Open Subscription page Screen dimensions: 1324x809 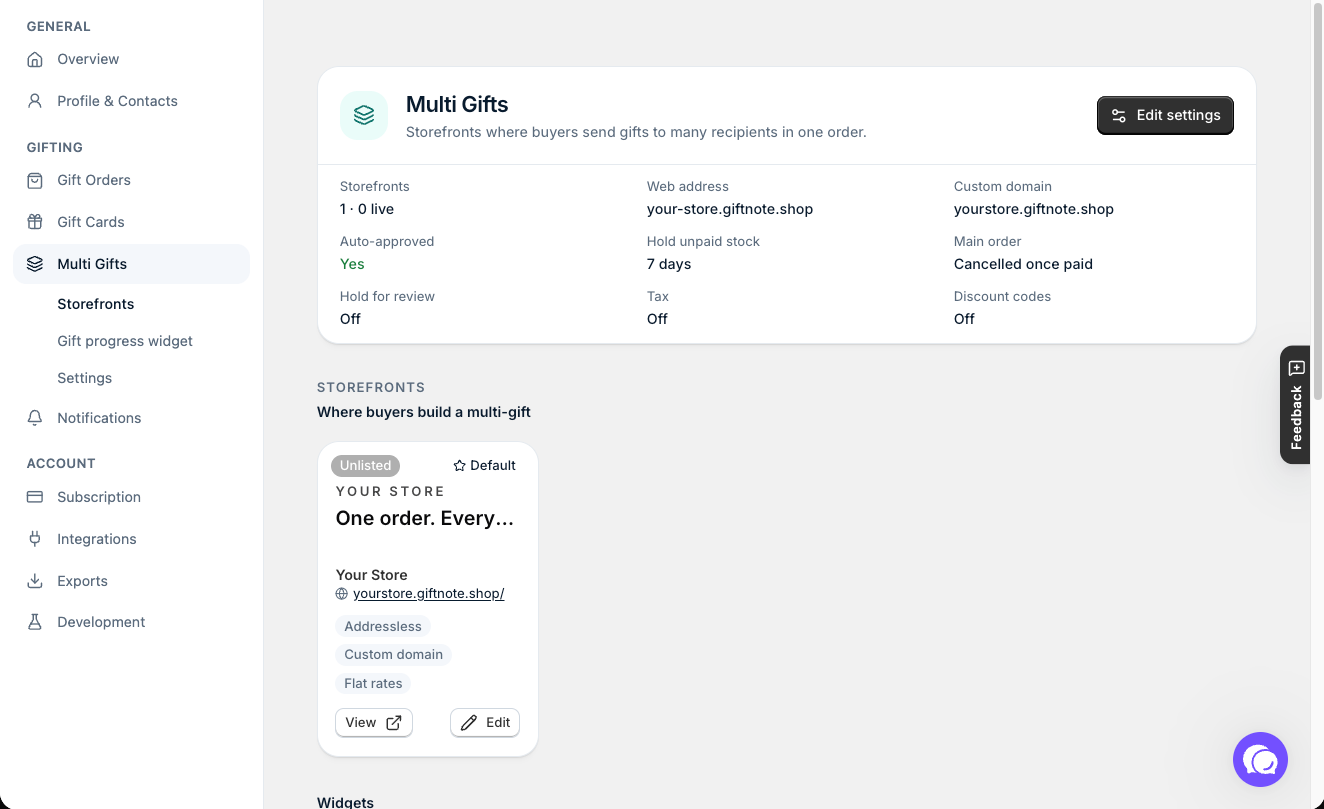coord(131,497)
